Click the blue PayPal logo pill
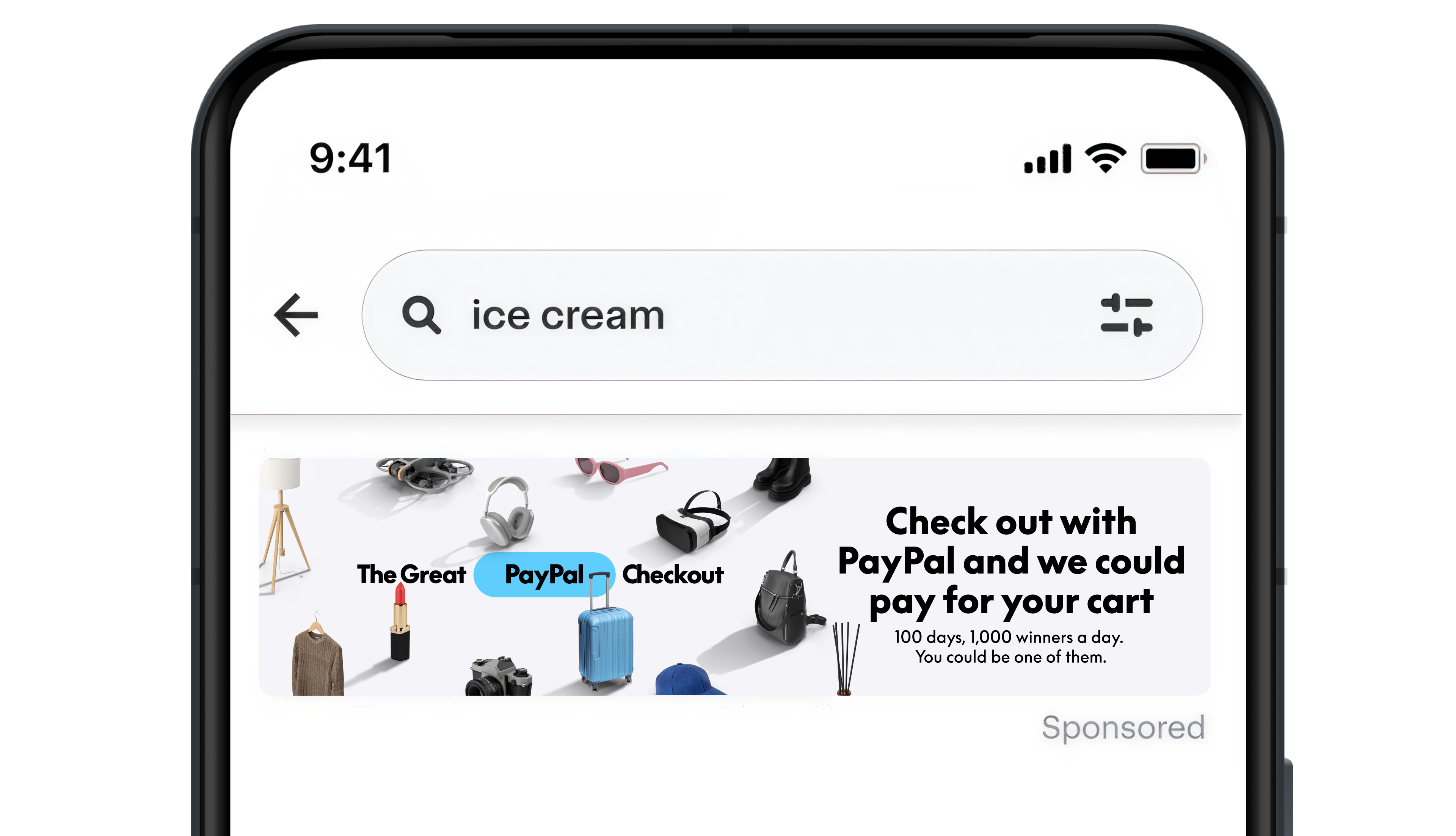 (544, 575)
